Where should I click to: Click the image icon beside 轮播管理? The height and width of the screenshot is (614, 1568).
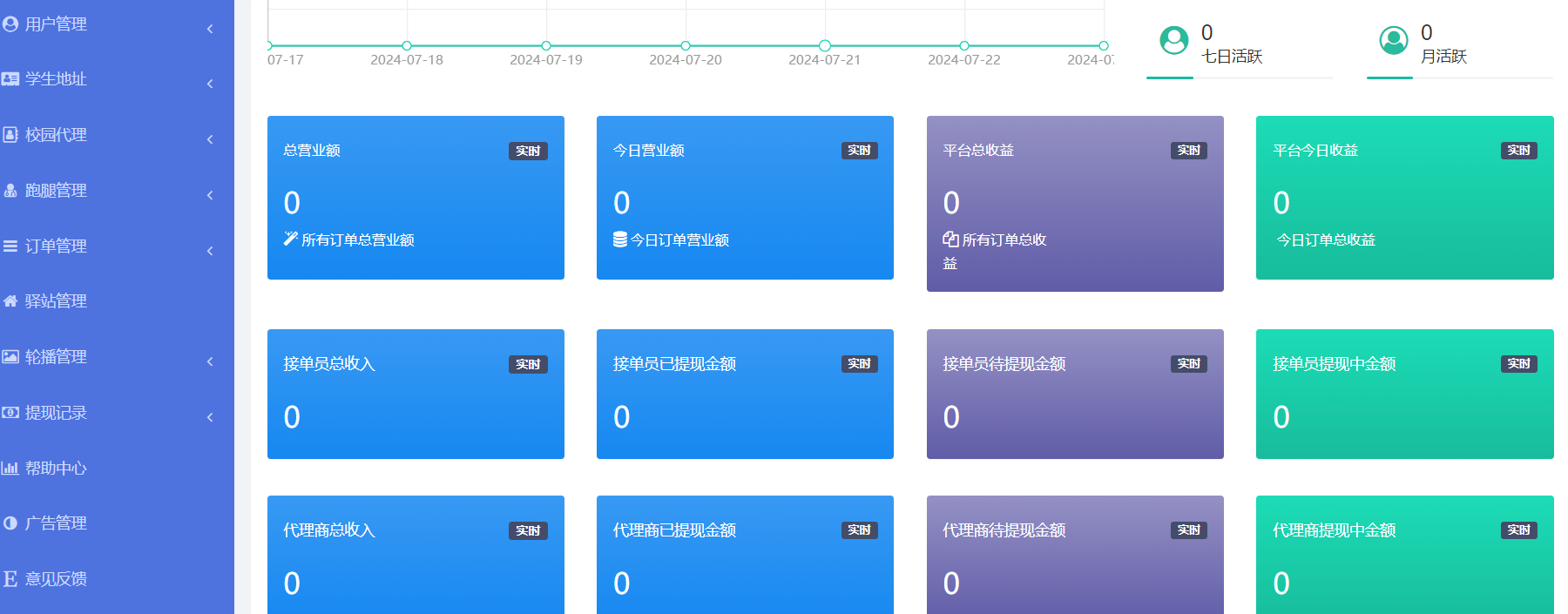tap(10, 357)
